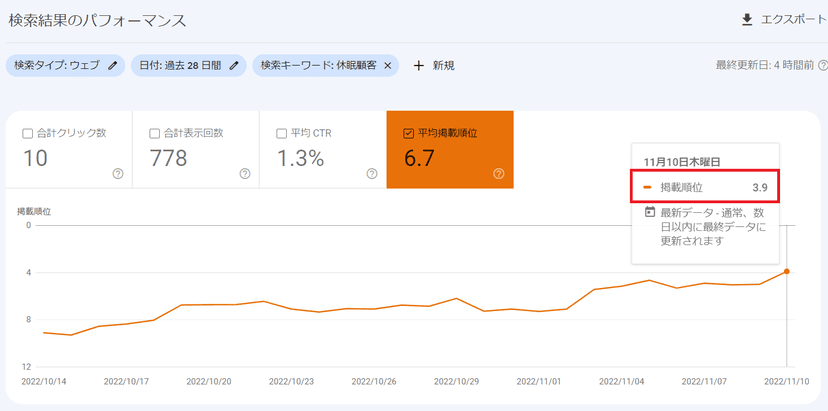Click the tooltip value 3.9
Screen dimensions: 828x411
759,187
